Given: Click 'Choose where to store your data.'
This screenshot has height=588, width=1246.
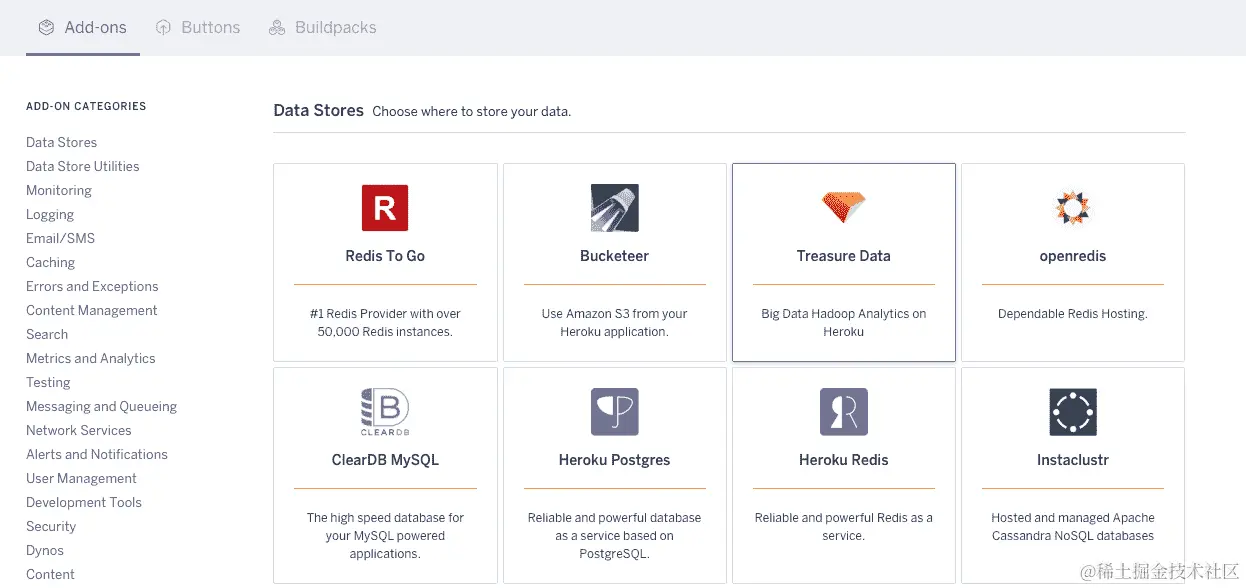Looking at the screenshot, I should coord(472,112).
